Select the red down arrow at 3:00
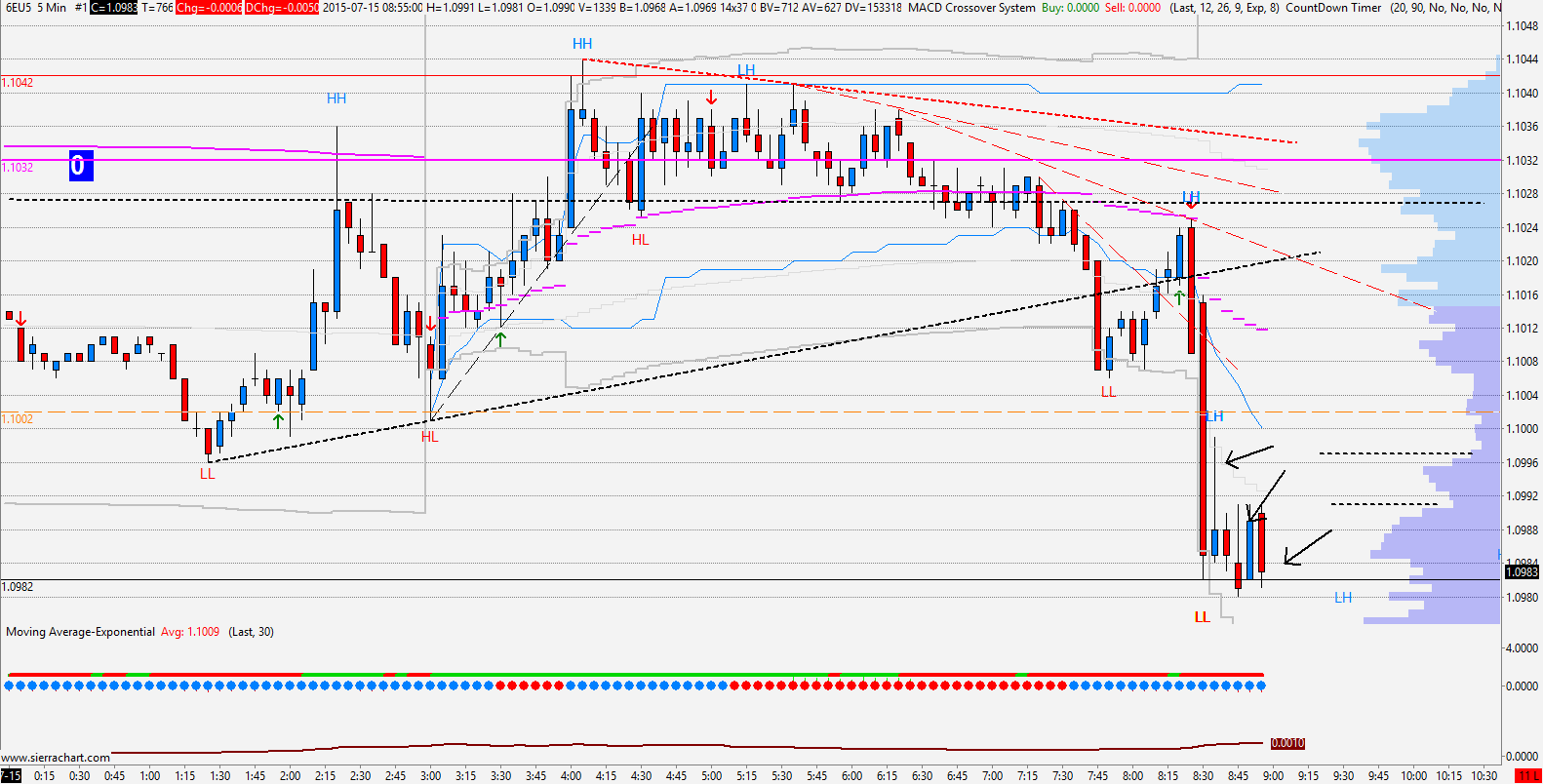 click(x=431, y=324)
